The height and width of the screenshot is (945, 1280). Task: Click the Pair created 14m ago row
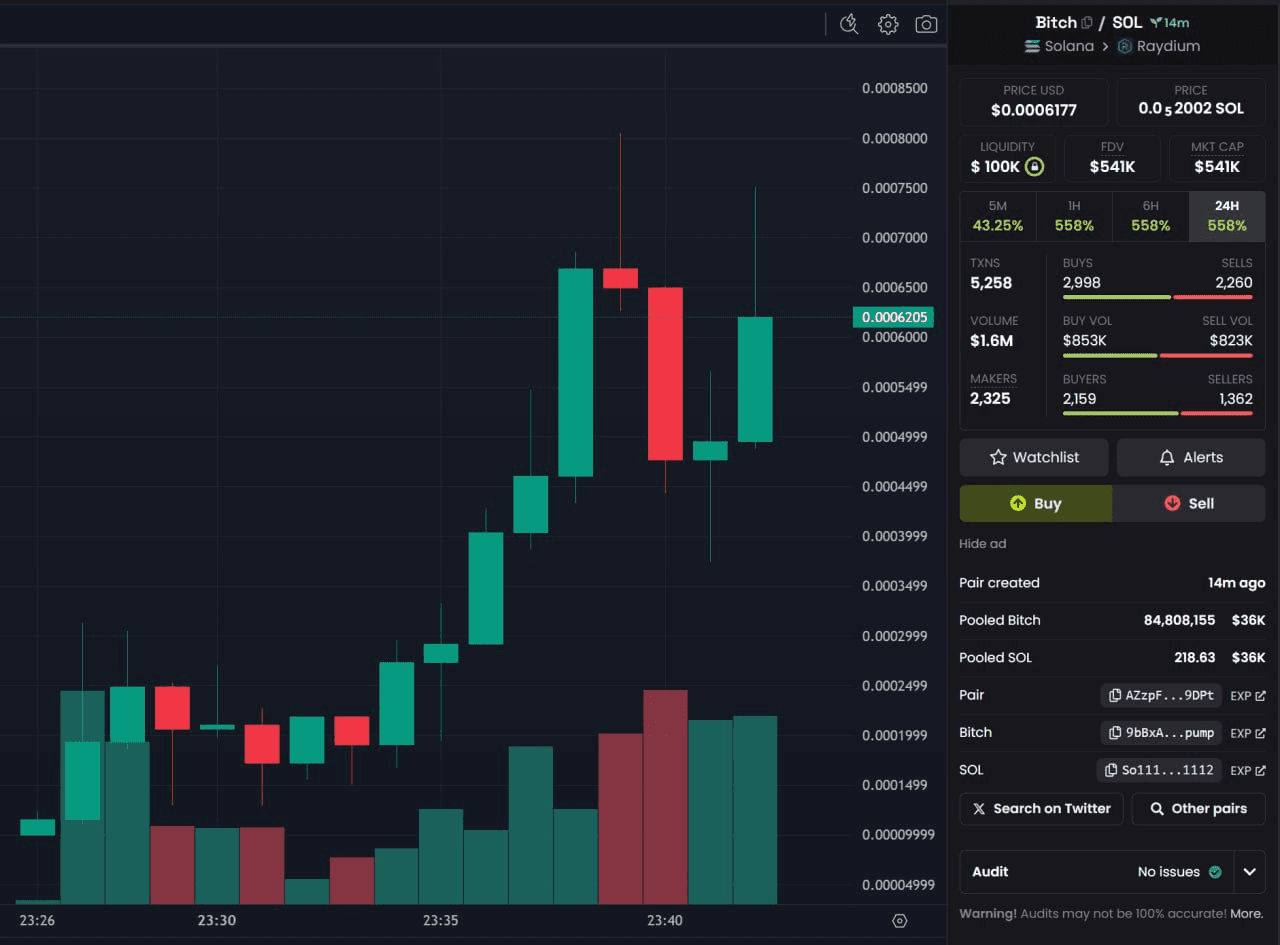(1112, 583)
